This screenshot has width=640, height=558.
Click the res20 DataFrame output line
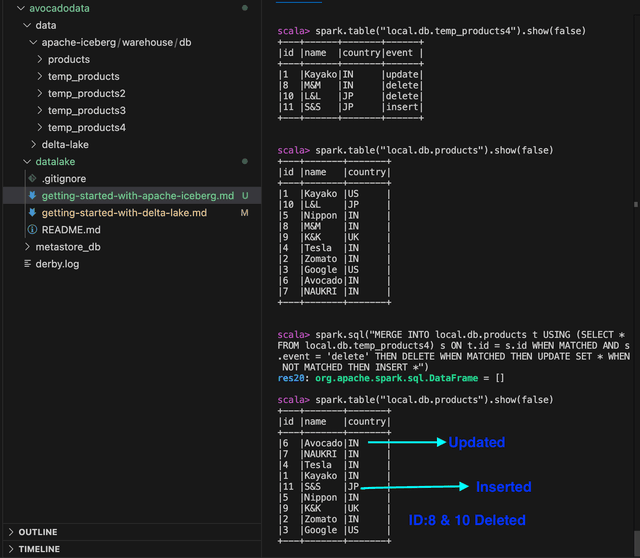(391, 378)
